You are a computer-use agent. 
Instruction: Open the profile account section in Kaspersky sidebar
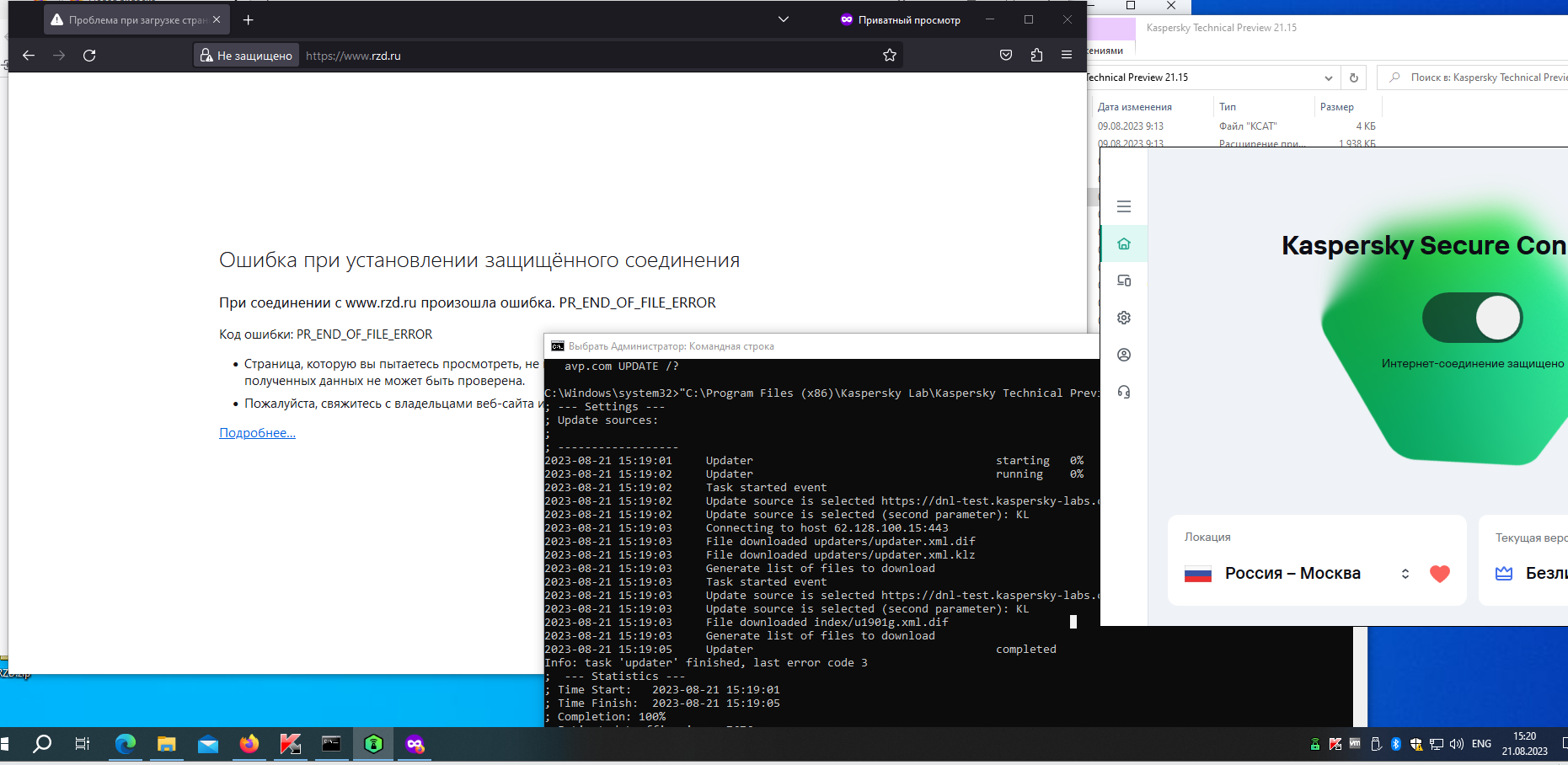tap(1124, 355)
